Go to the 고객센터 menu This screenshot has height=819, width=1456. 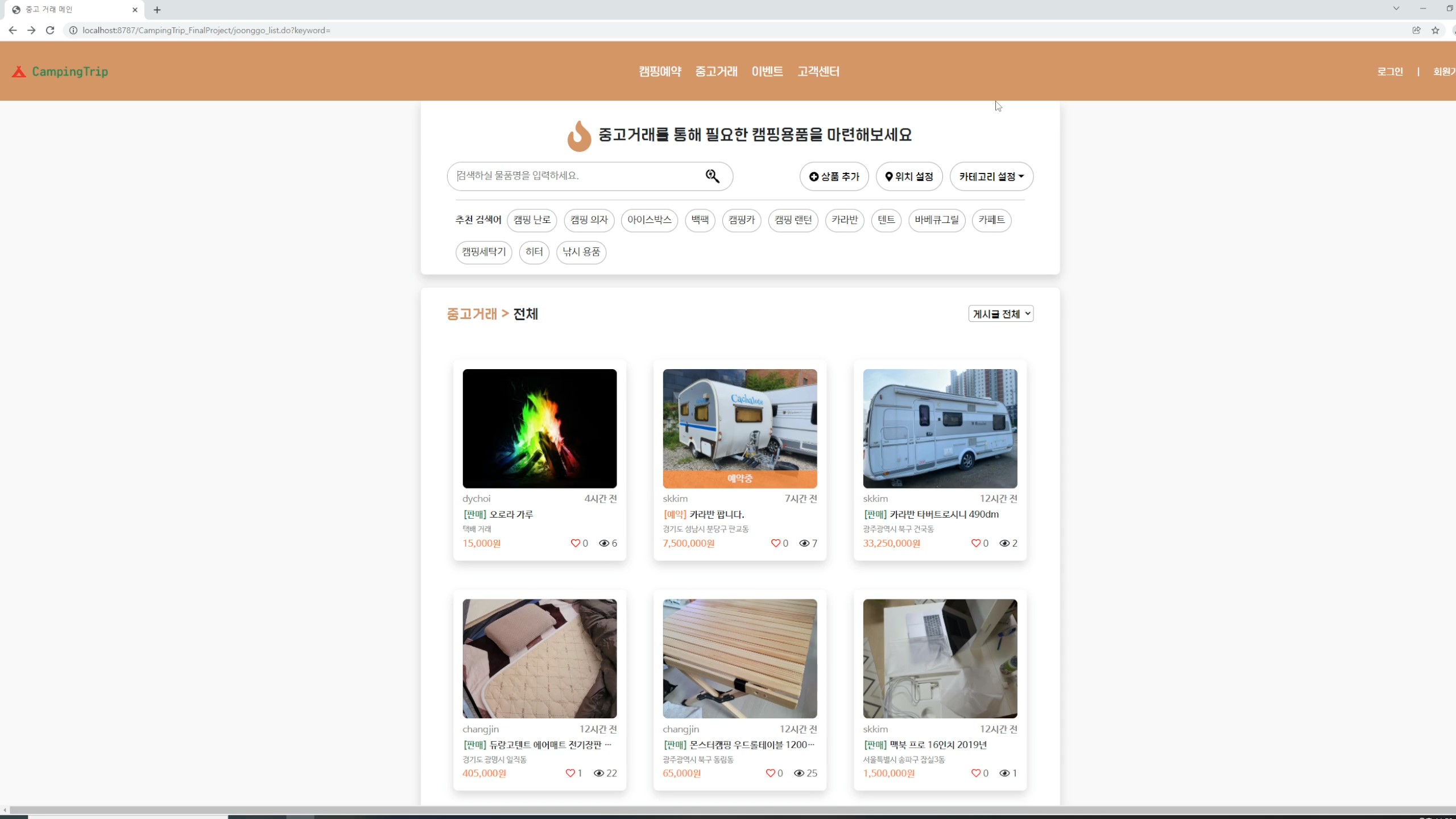pos(818,72)
